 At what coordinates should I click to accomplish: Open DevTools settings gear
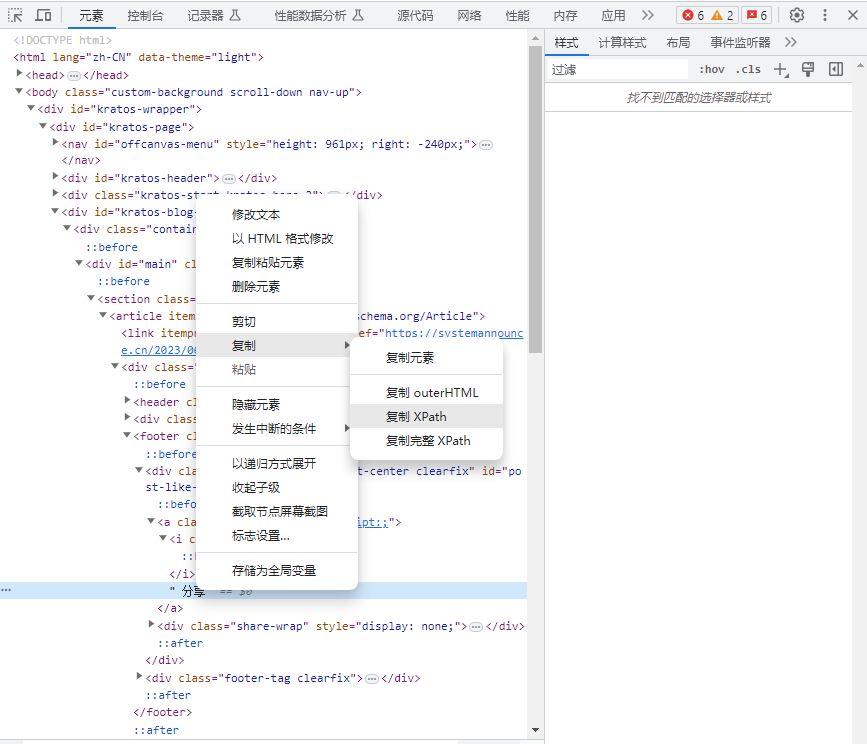797,15
